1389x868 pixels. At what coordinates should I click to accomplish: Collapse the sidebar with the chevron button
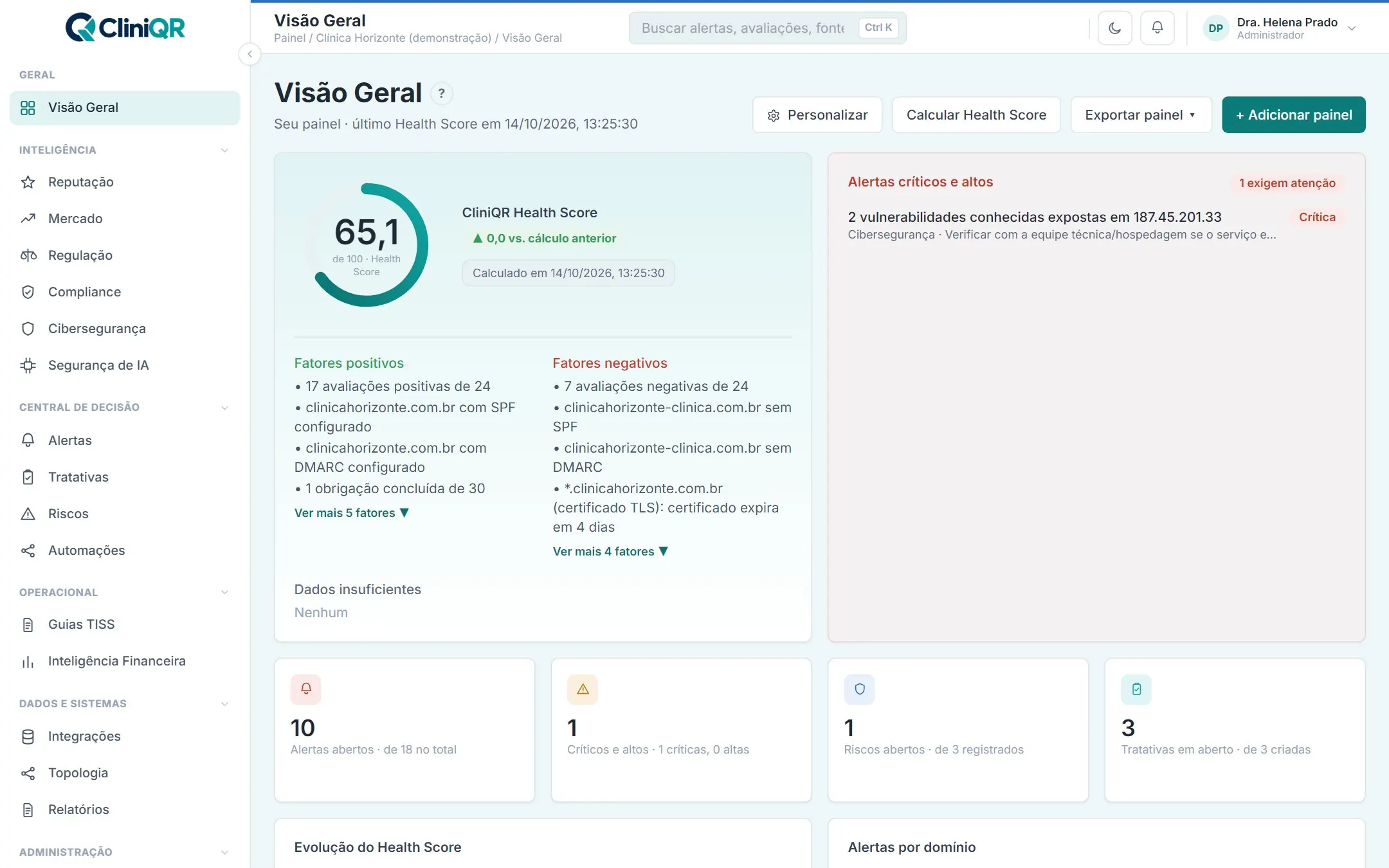pyautogui.click(x=250, y=54)
